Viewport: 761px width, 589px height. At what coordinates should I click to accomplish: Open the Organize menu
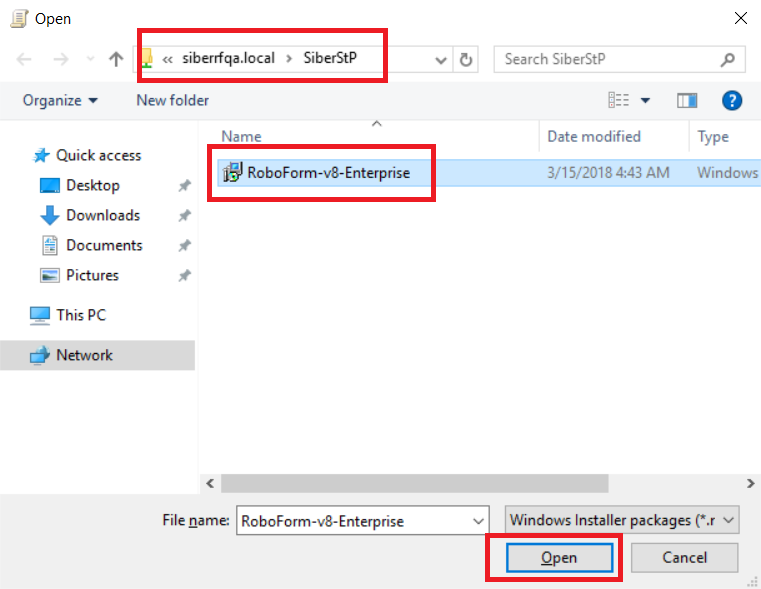coord(60,100)
